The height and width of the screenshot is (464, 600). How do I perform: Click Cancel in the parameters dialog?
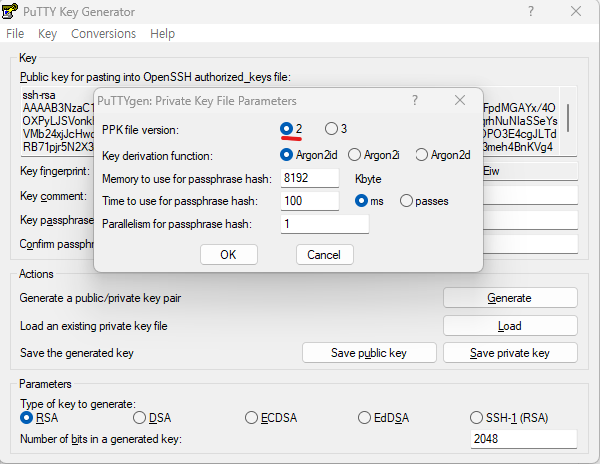click(324, 255)
